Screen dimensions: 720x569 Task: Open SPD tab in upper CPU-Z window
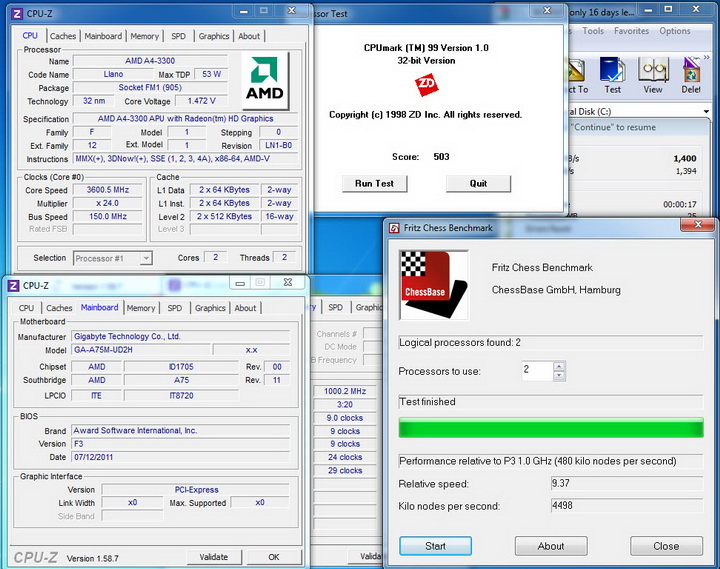tap(178, 36)
